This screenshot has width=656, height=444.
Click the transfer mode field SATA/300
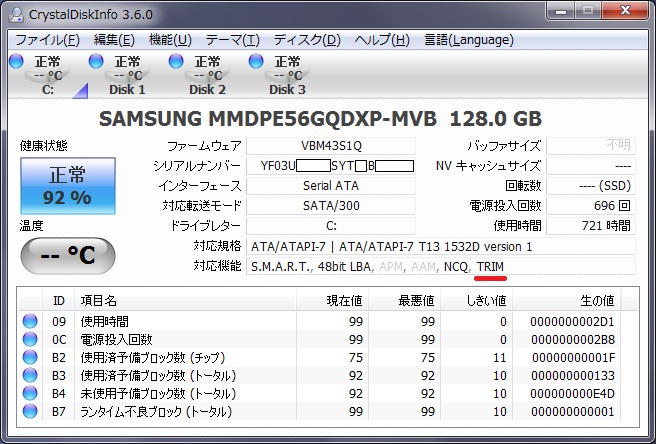tap(331, 206)
